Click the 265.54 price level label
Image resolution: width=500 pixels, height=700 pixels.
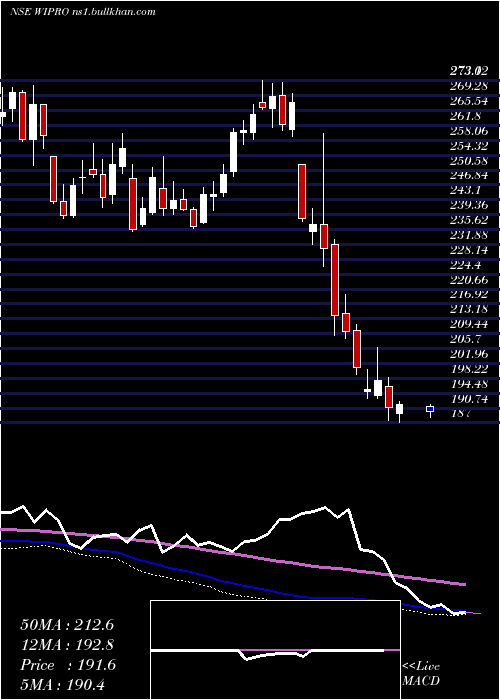pos(469,101)
